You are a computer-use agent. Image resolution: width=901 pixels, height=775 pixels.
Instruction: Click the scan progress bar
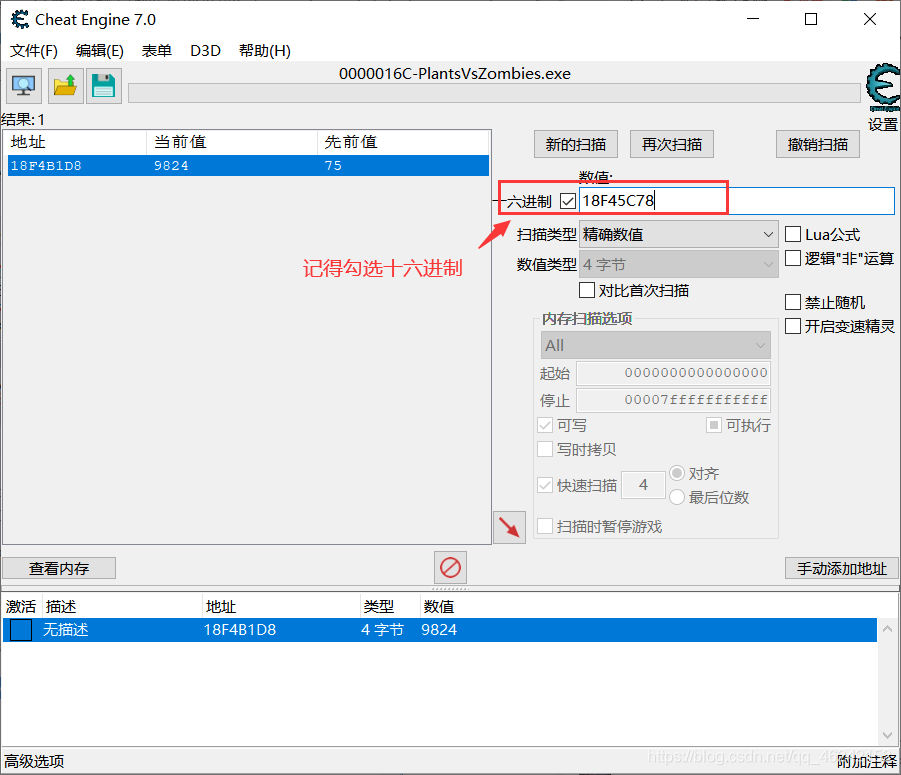click(x=494, y=92)
